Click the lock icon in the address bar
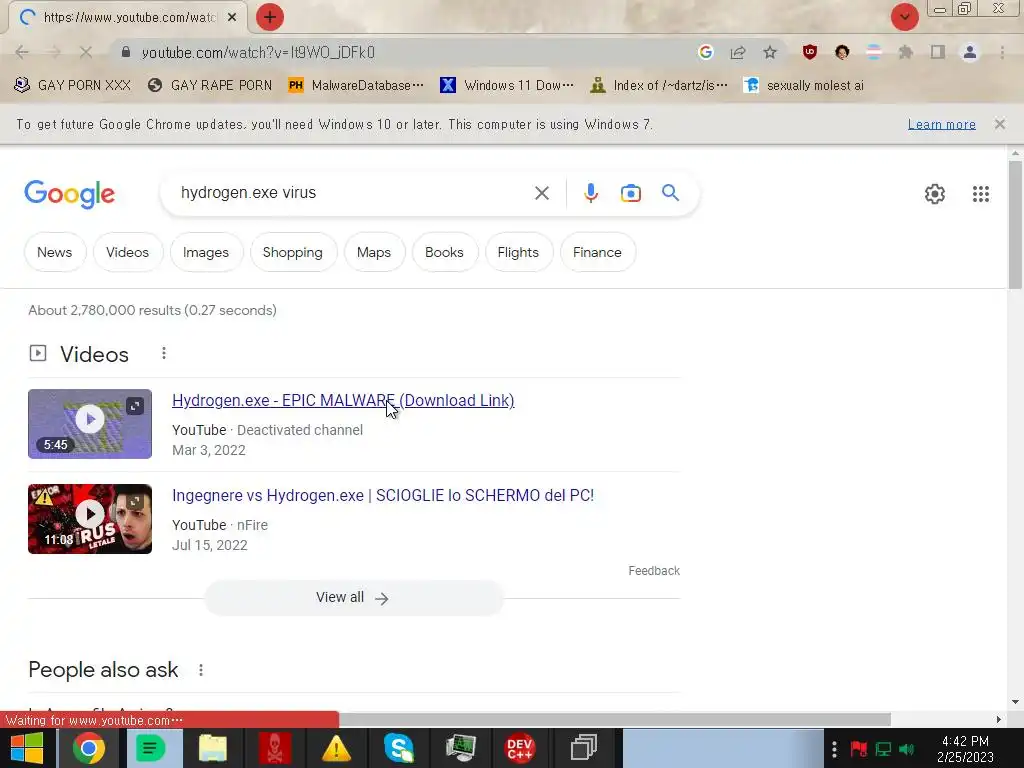 tap(126, 52)
